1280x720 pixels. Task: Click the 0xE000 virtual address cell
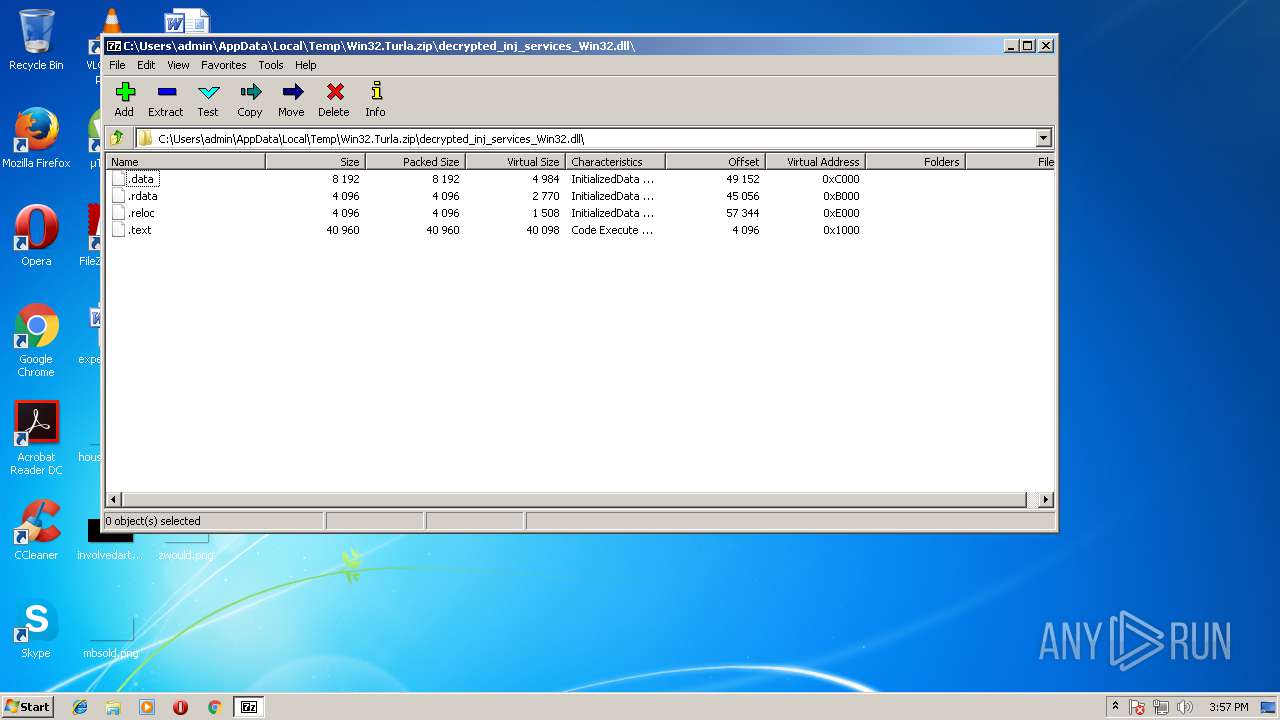coord(841,213)
